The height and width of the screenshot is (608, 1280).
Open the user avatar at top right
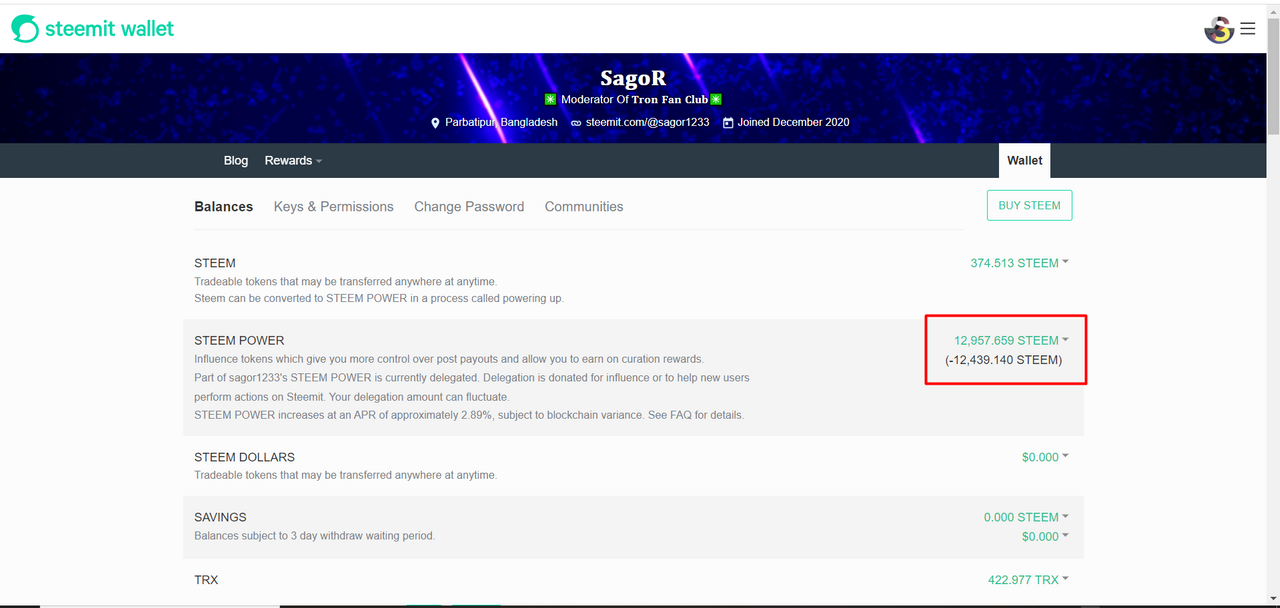(x=1218, y=30)
